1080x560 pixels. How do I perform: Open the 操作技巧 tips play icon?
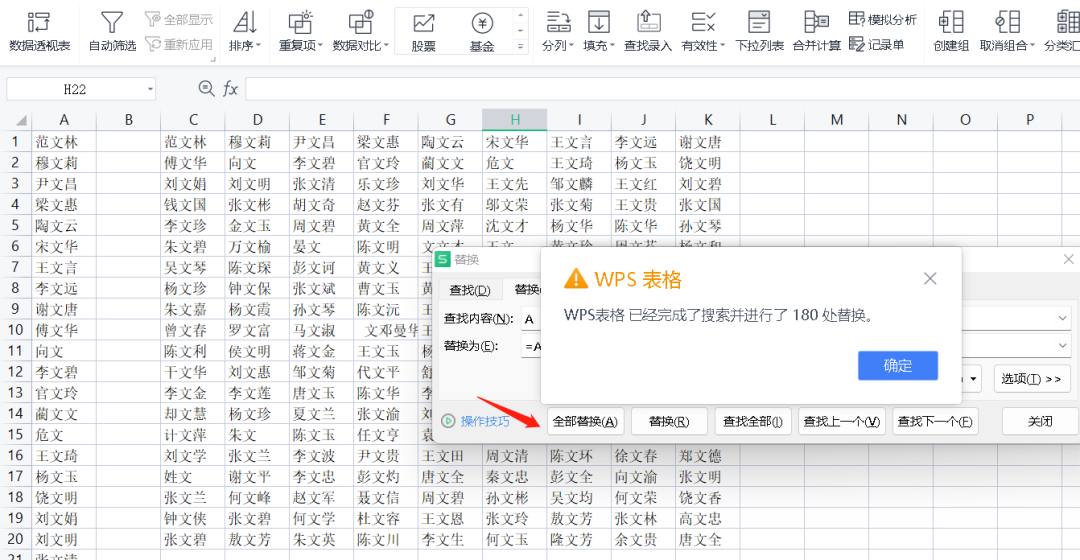coord(448,421)
